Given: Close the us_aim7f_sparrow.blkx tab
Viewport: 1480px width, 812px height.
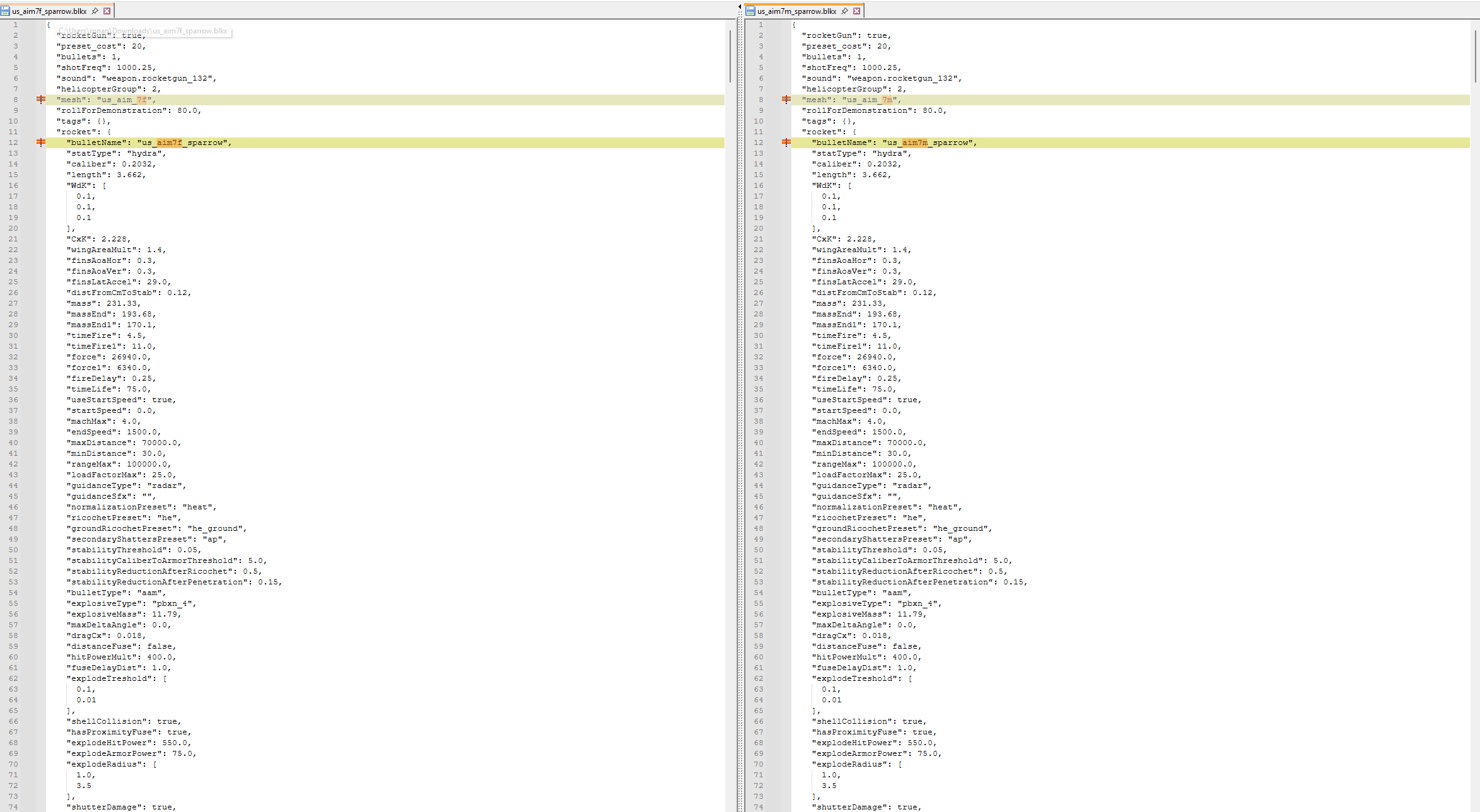Looking at the screenshot, I should click(x=107, y=11).
